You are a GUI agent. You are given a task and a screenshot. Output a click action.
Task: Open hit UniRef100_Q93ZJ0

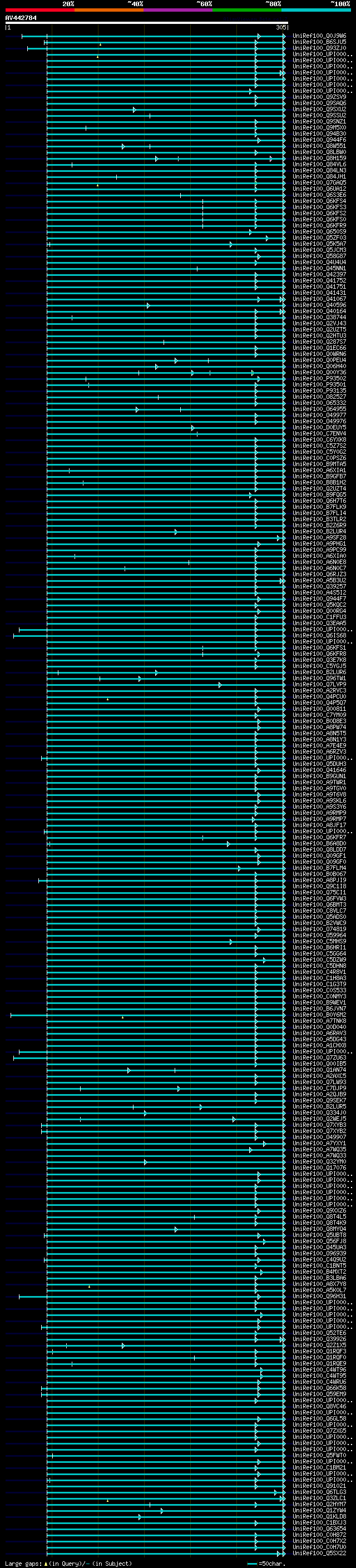pos(319,48)
